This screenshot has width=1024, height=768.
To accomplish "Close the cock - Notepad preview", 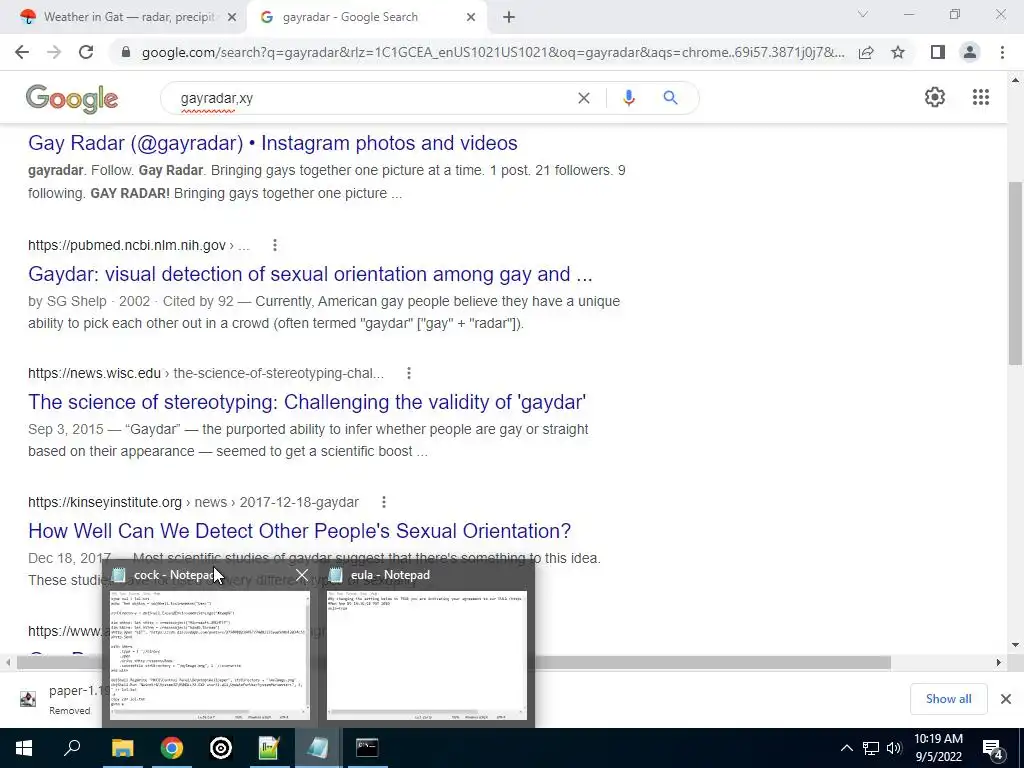I will (x=302, y=575).
